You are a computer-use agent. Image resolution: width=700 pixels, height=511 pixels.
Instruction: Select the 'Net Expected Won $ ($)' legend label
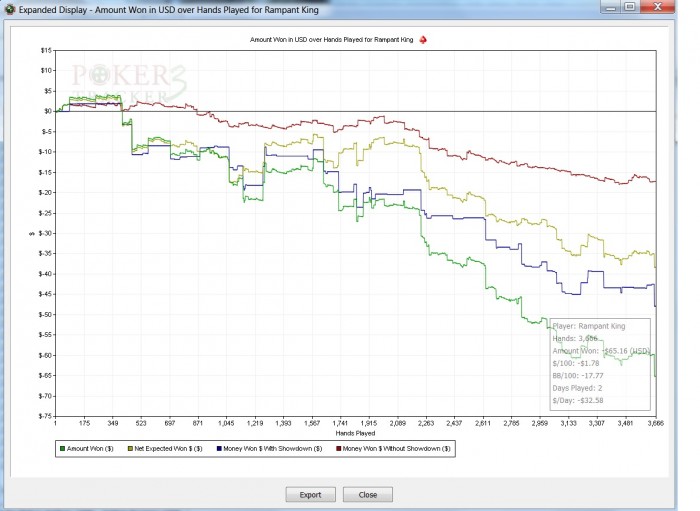click(168, 449)
